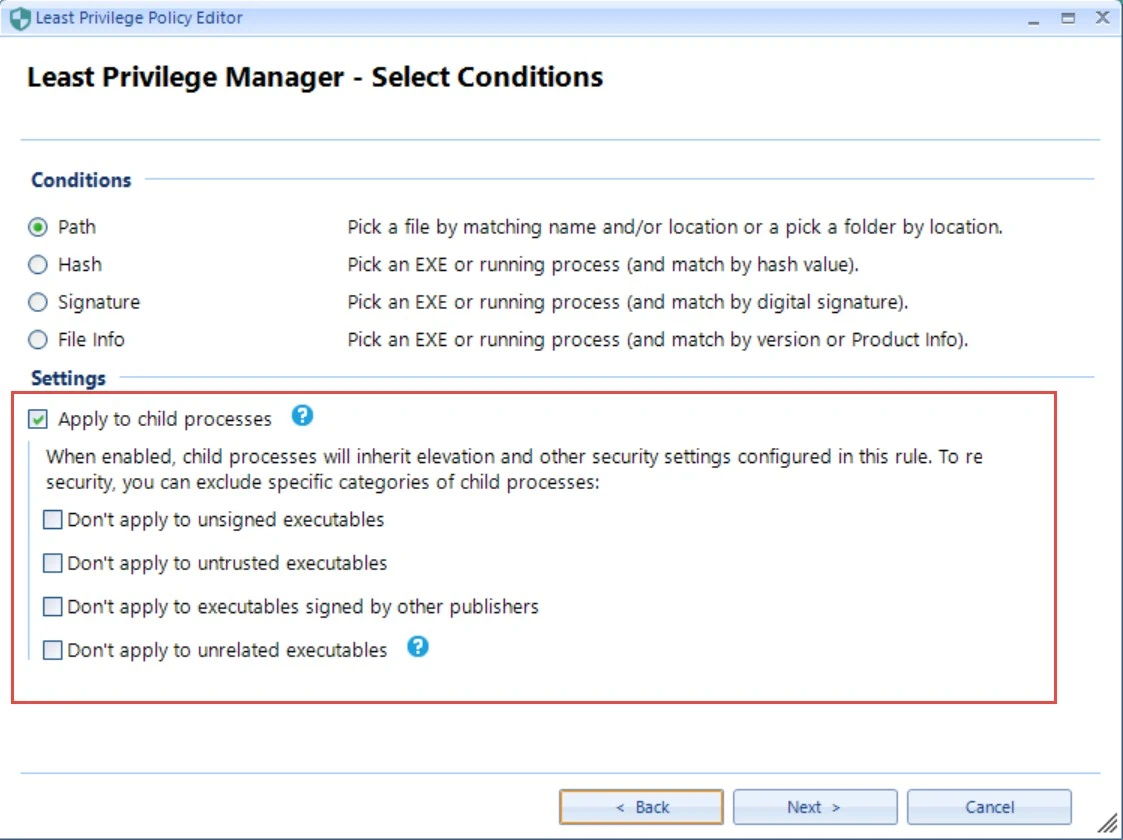The width and height of the screenshot is (1123, 840).
Task: Click the Conditions section header
Action: click(x=80, y=180)
